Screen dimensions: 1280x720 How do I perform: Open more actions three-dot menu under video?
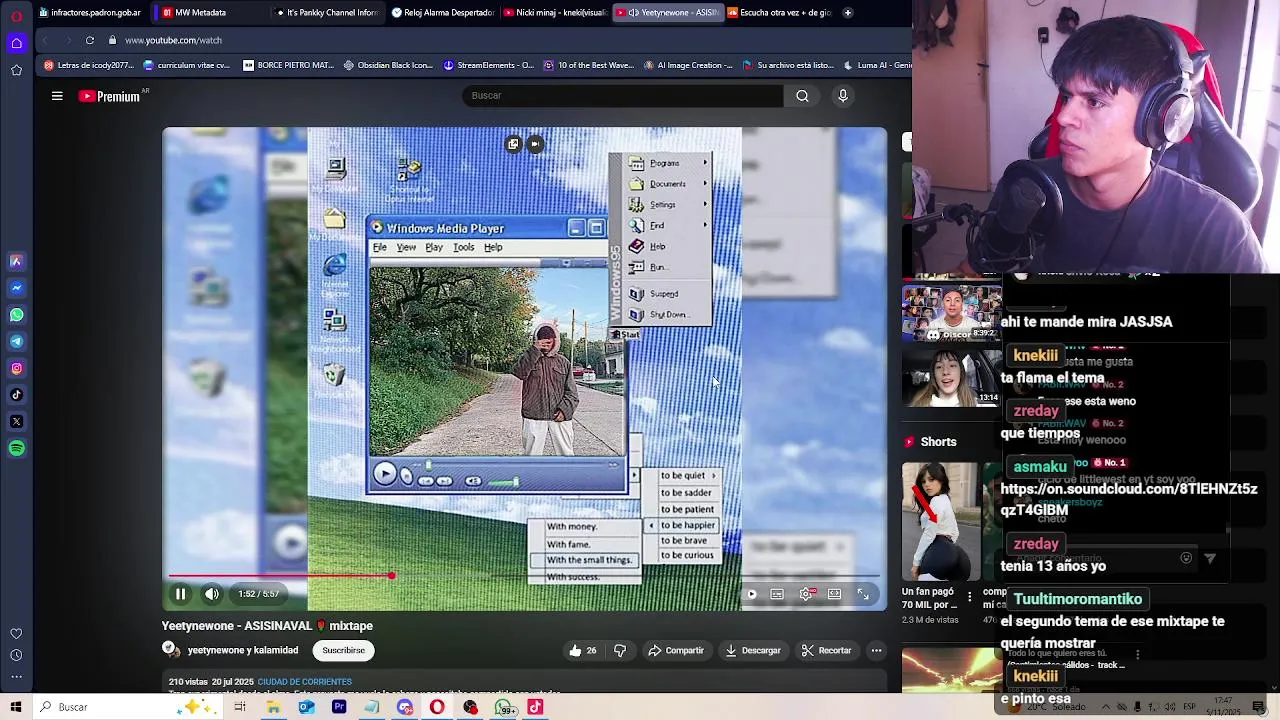pos(876,650)
